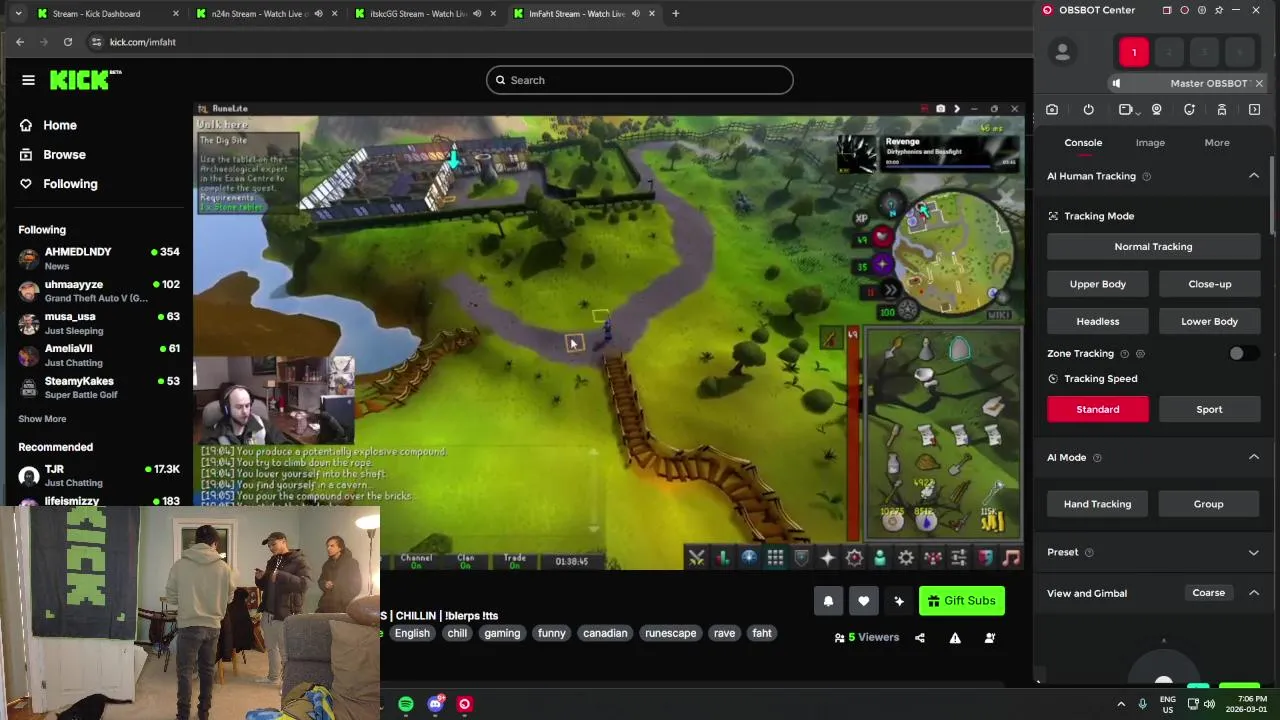Screen dimensions: 1280x720
Task: Click the OBSBOT record circle icon
Action: (x=1184, y=10)
